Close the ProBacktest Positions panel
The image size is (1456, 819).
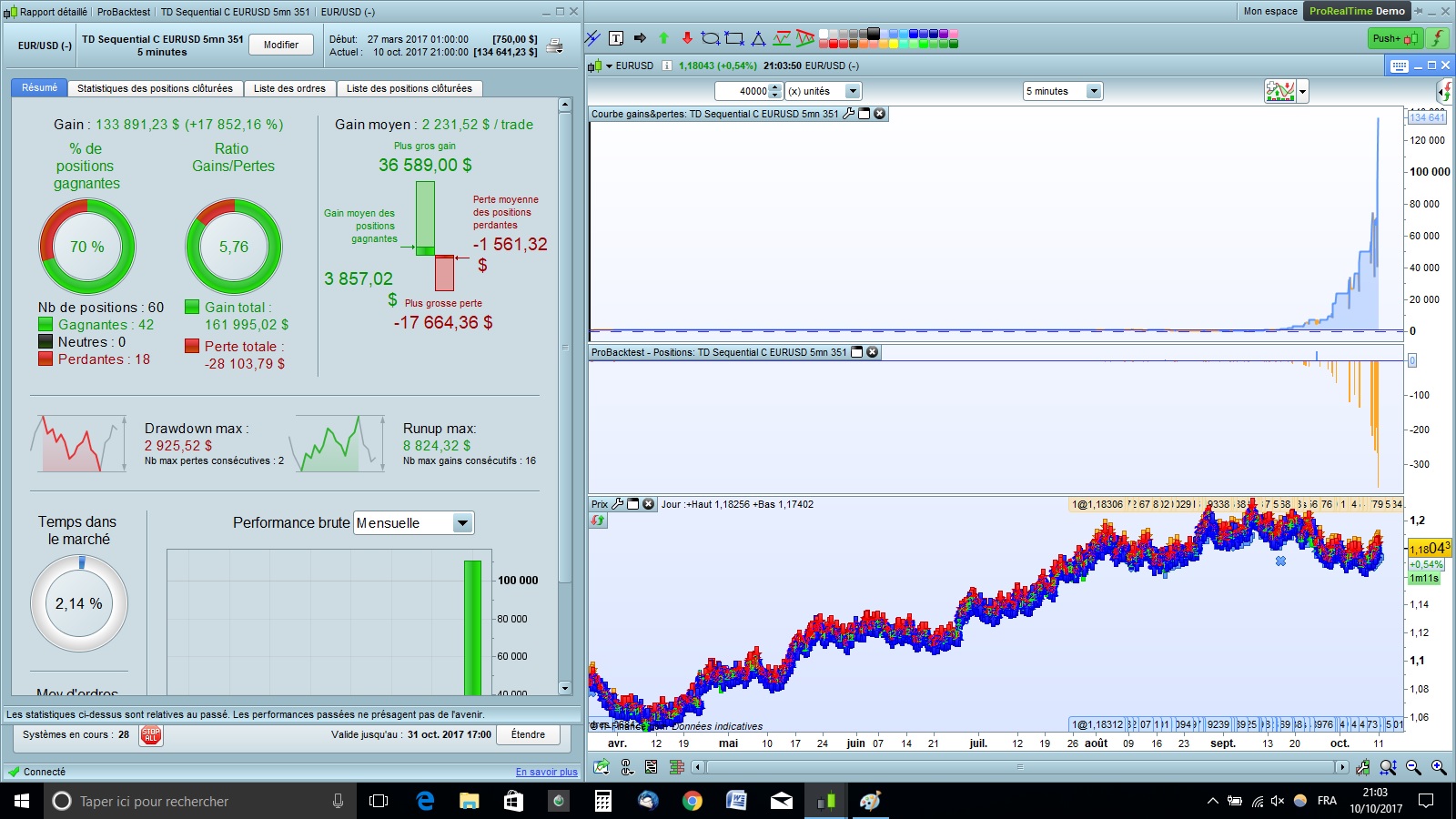point(872,352)
